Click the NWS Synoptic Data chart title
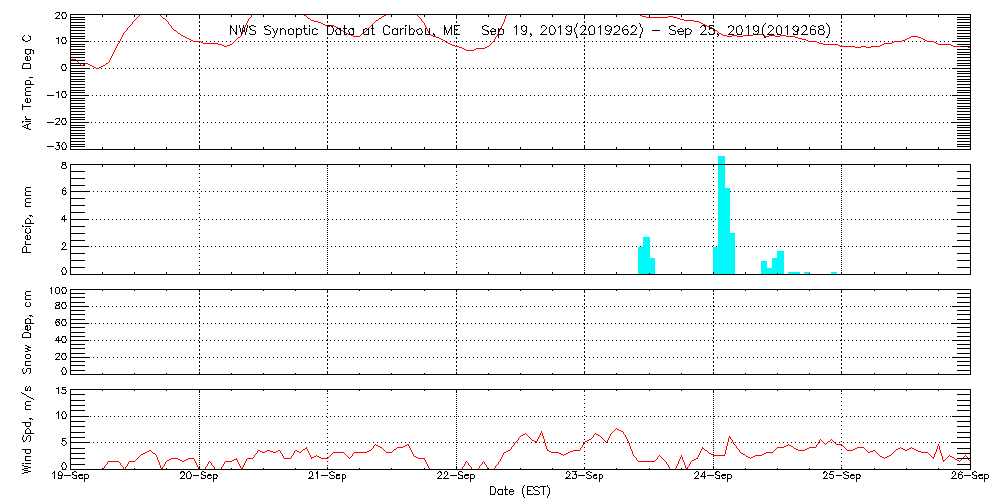This screenshot has width=1000, height=500. (529, 30)
